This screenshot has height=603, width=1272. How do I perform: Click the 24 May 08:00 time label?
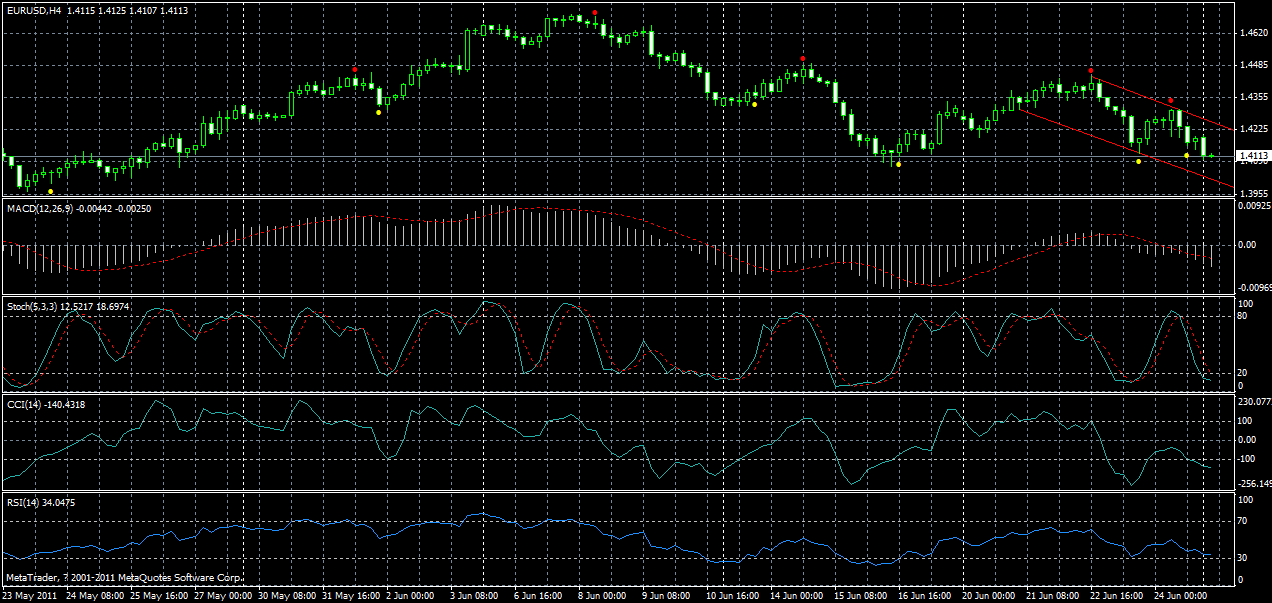96,595
